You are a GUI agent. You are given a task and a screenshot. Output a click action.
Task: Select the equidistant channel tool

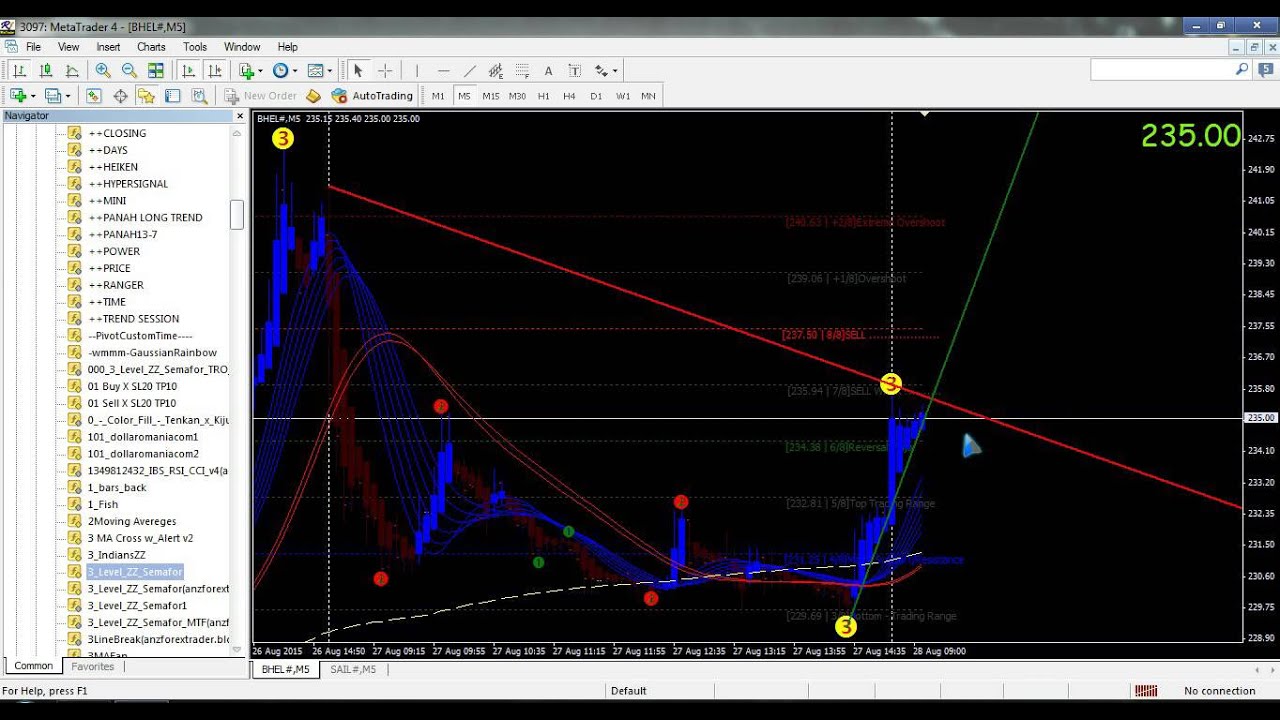[x=496, y=70]
